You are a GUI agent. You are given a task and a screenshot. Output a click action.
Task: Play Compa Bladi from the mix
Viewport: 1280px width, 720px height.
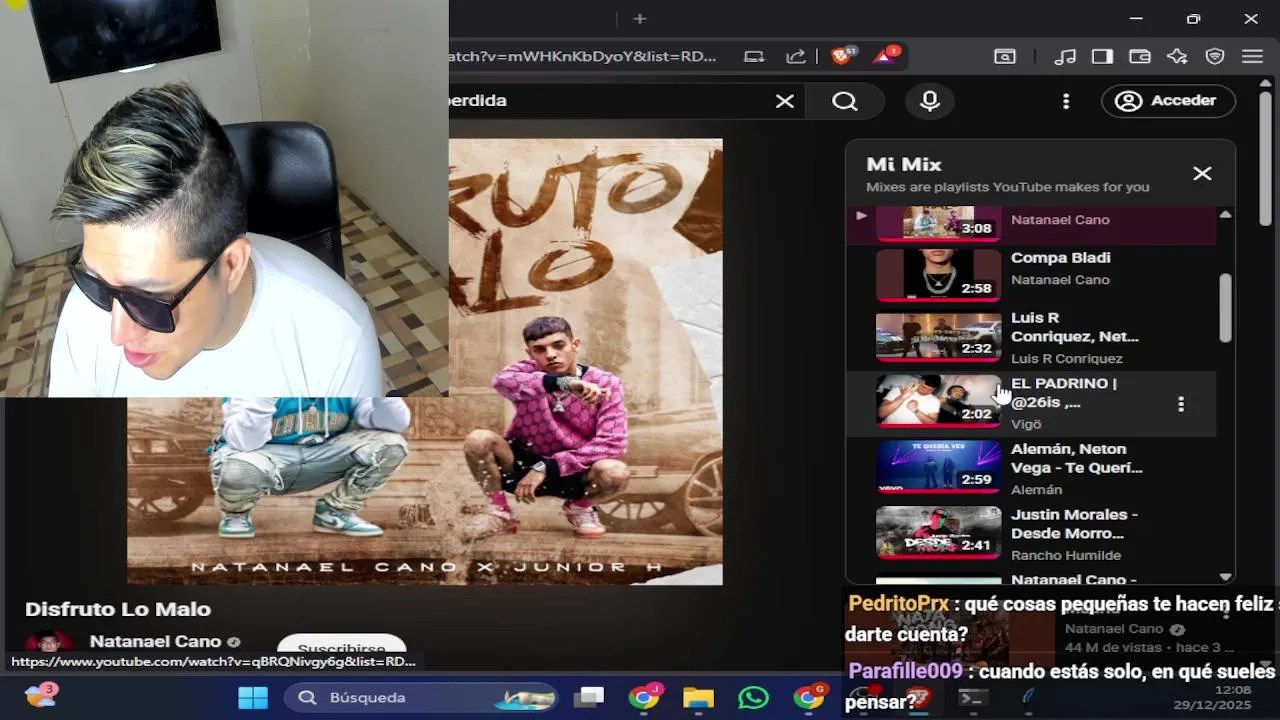[1060, 258]
